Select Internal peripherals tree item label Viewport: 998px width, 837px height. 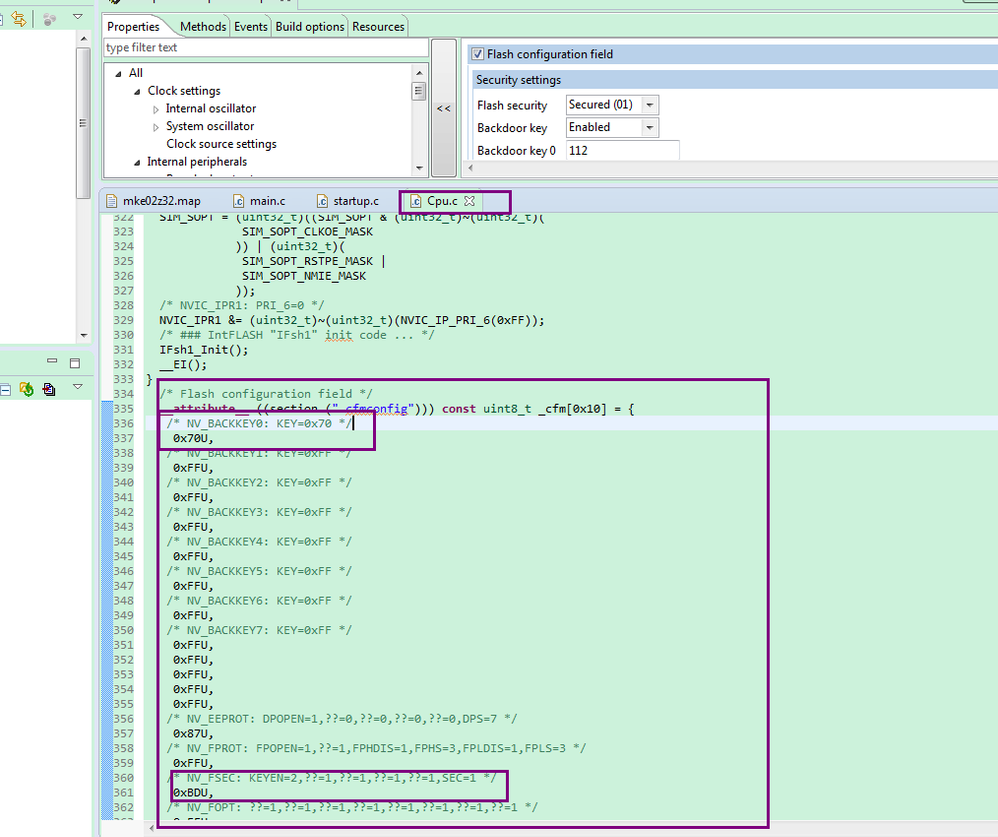[x=197, y=162]
